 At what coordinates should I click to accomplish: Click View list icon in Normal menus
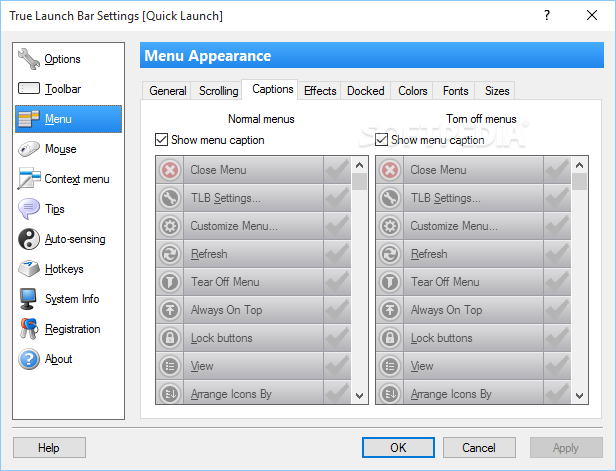(x=170, y=366)
